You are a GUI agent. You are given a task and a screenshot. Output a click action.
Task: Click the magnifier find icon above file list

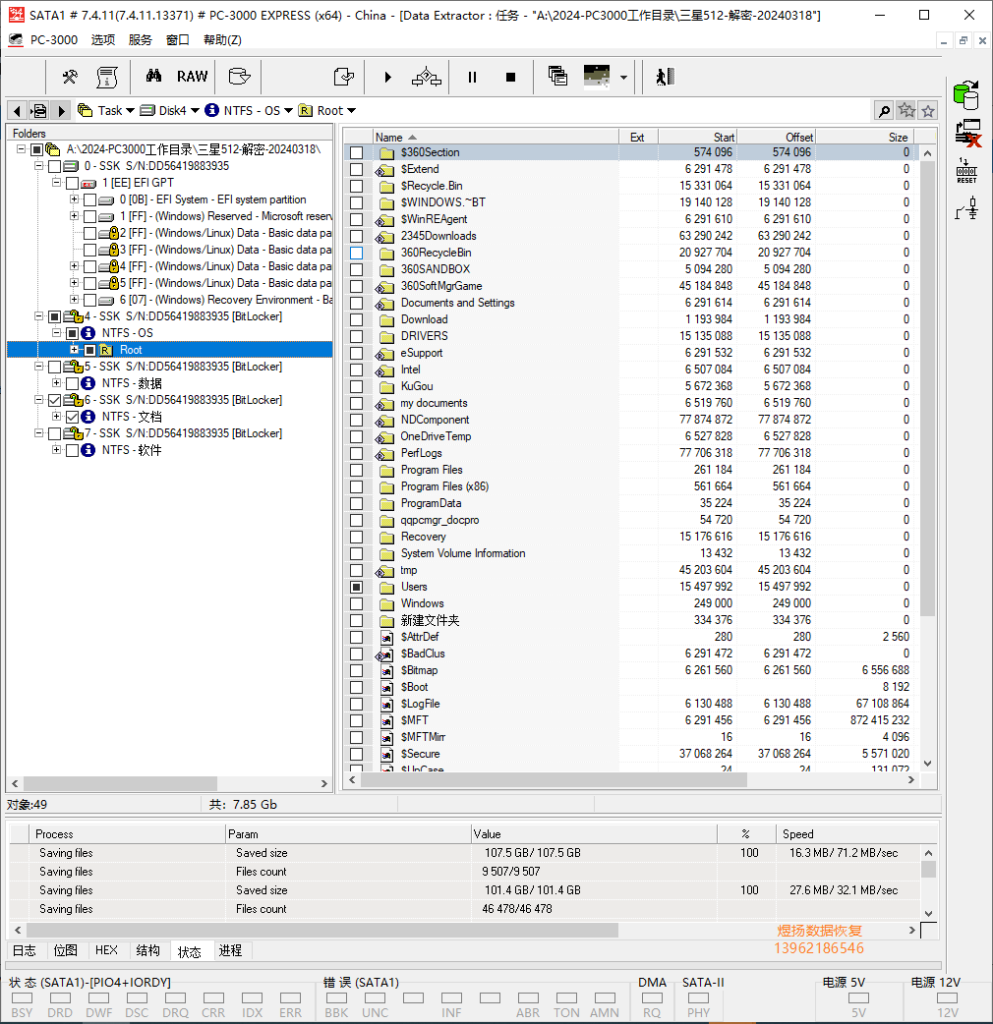click(x=884, y=111)
